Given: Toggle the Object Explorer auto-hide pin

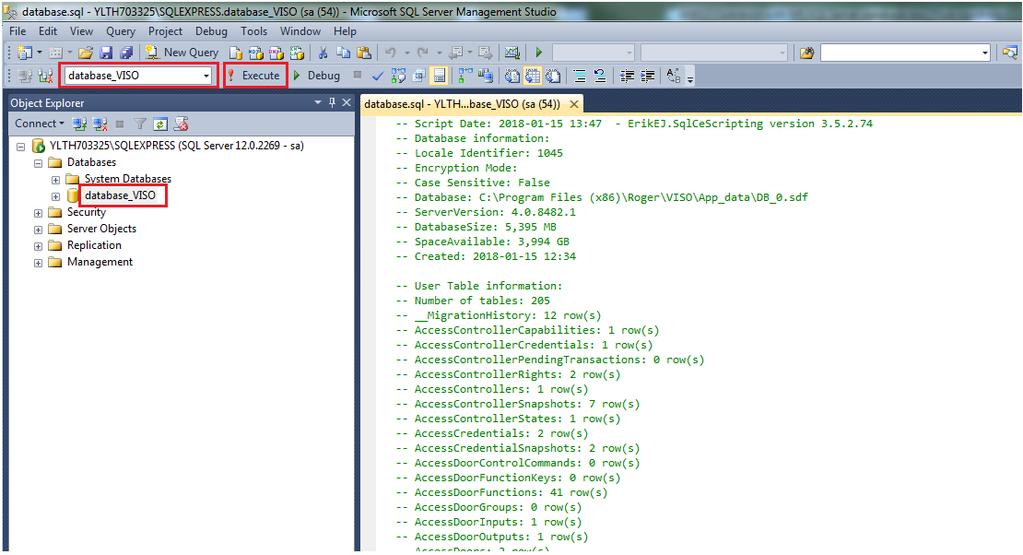Looking at the screenshot, I should point(332,102).
